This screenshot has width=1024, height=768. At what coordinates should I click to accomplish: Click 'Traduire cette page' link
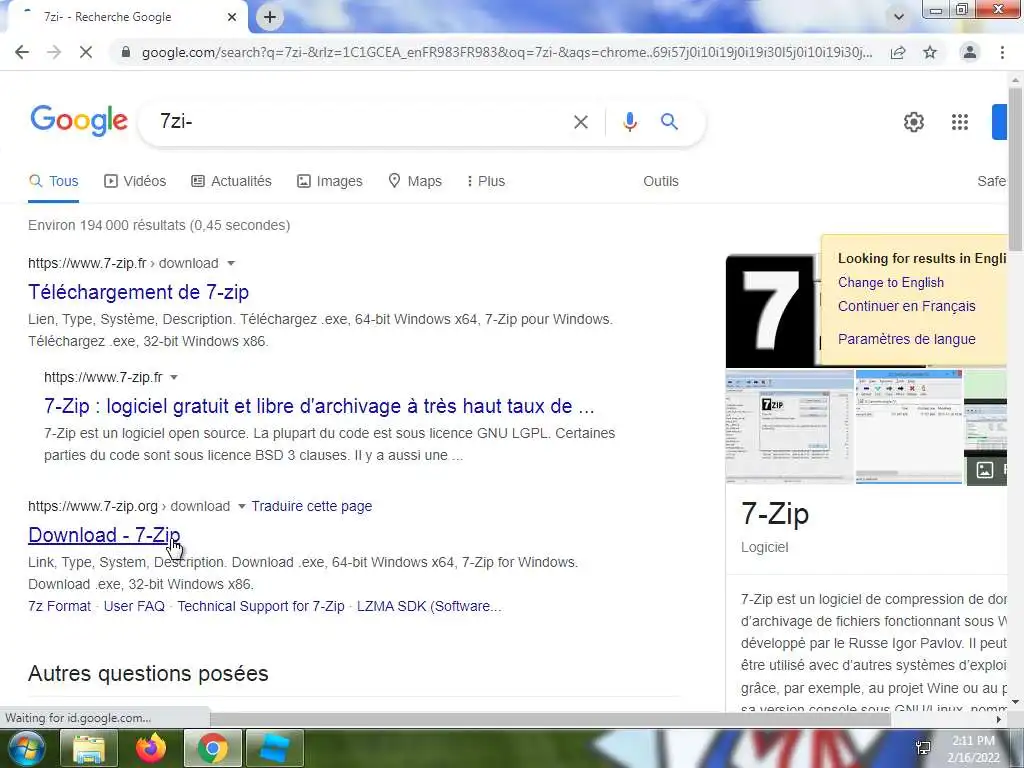tap(312, 506)
